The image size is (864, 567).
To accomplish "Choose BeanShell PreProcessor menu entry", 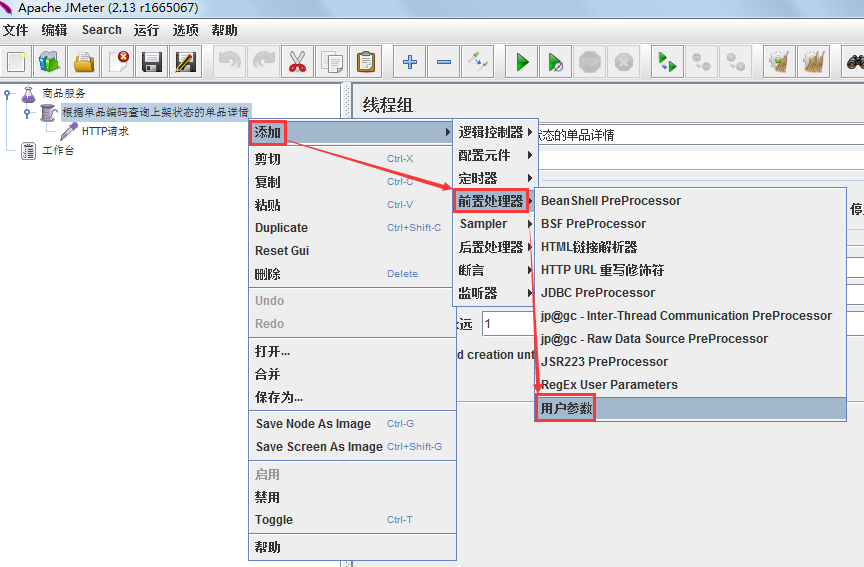I will point(611,201).
